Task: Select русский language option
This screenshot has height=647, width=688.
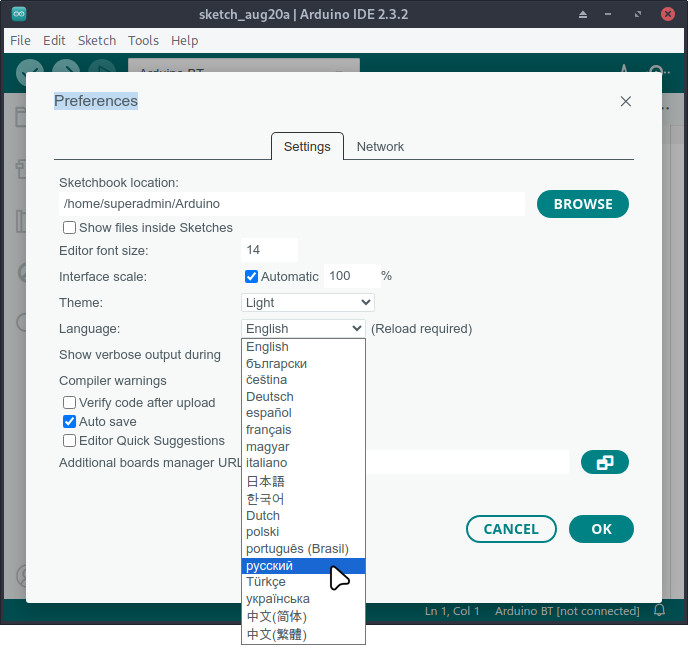Action: coord(303,566)
